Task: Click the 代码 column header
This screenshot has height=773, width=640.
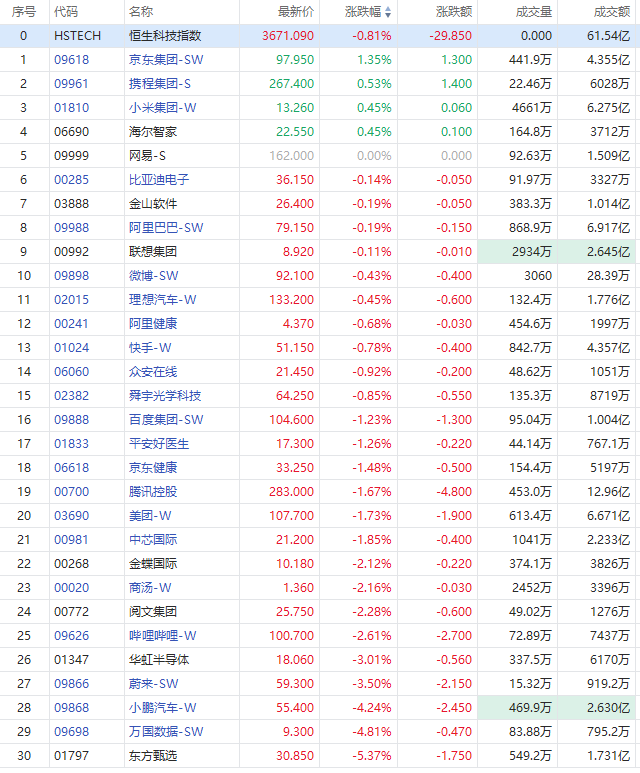Action: [x=66, y=12]
